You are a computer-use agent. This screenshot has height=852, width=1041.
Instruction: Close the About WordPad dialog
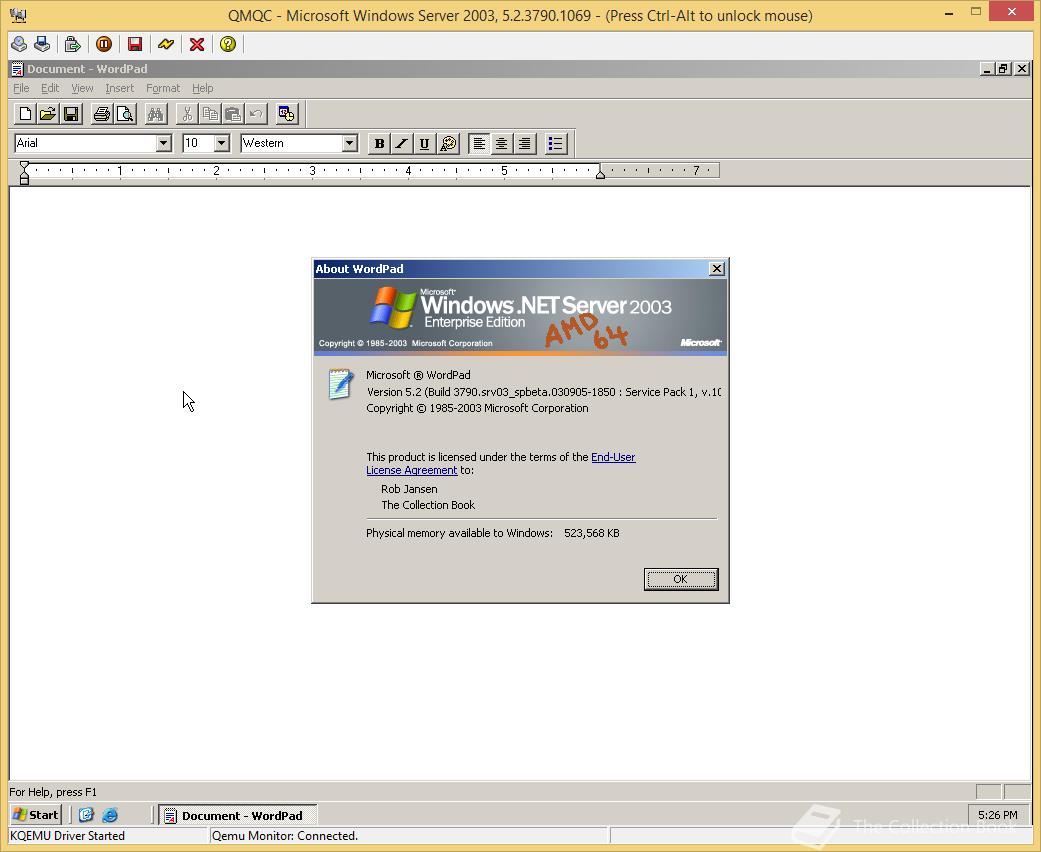716,269
